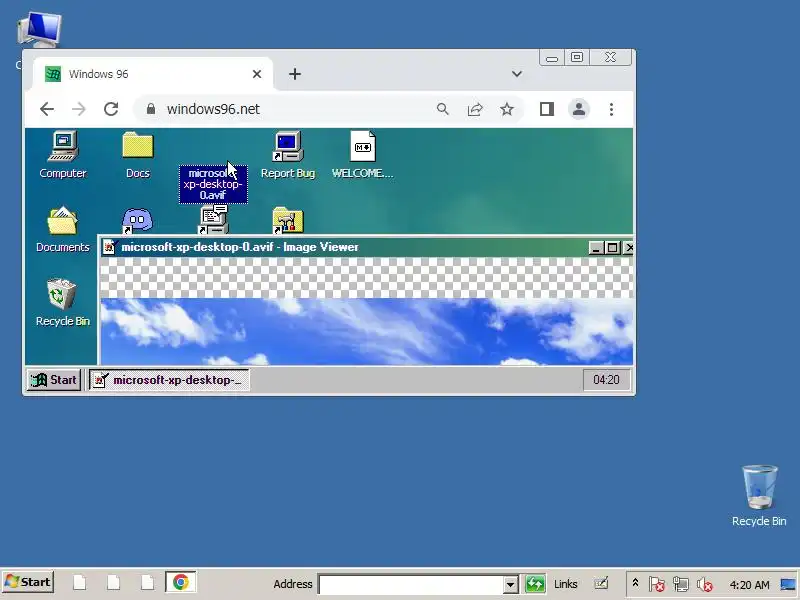Click the muted volume tray icon
Viewport: 800px width, 600px height.
pos(705,584)
